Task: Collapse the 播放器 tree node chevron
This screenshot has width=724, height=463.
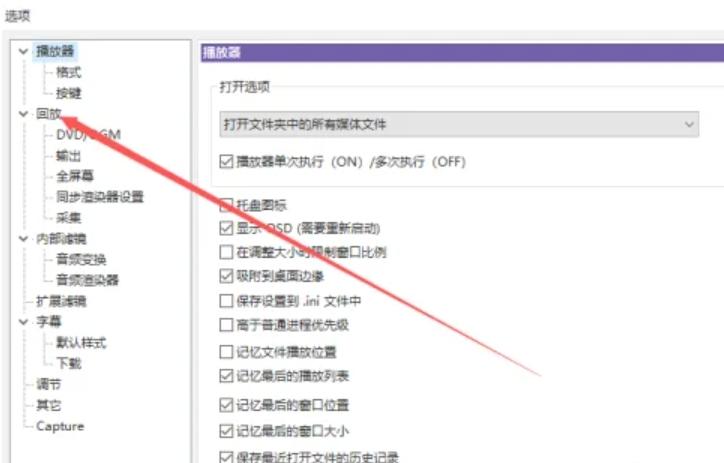Action: click(23, 51)
